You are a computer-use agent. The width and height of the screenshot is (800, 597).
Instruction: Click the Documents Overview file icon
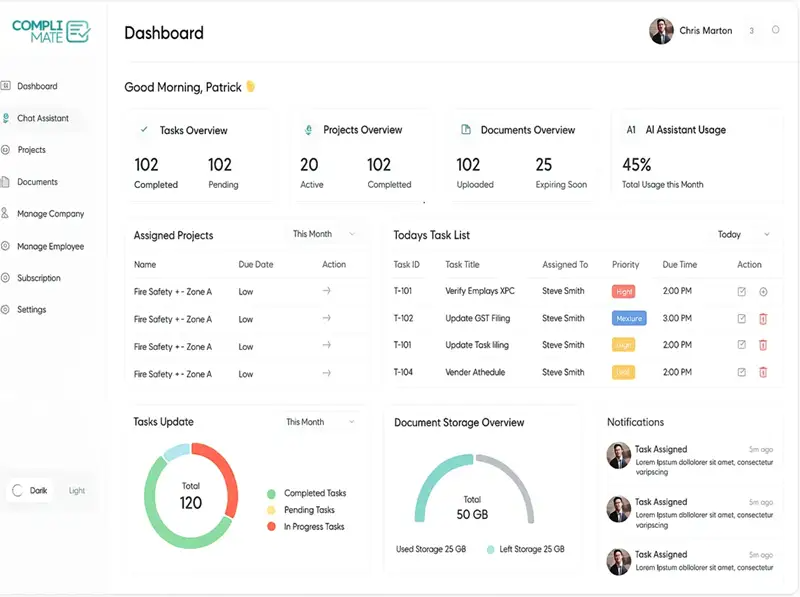[466, 130]
